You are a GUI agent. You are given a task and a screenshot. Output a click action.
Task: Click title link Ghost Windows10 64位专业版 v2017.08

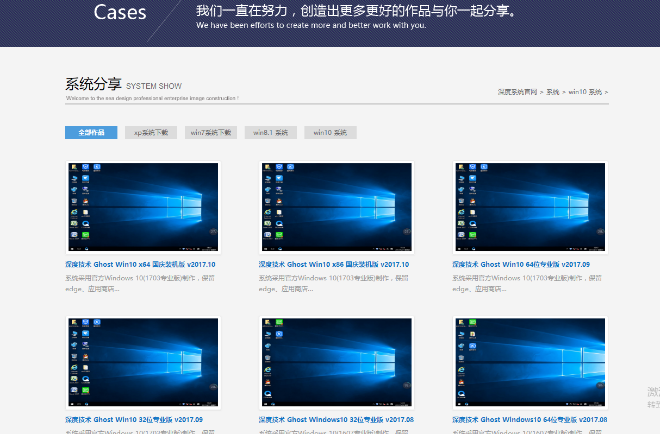(x=529, y=419)
